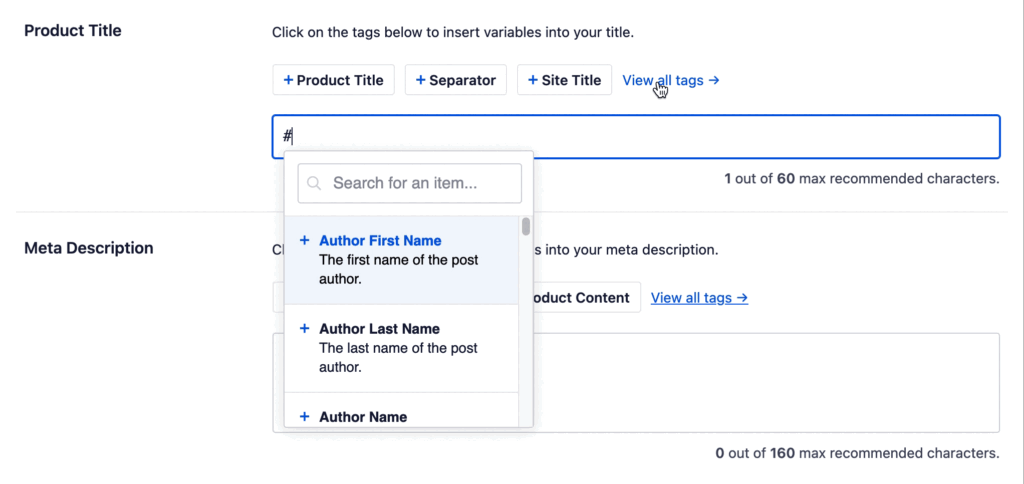Click plus icon beside Author Last Name

[x=304, y=328]
